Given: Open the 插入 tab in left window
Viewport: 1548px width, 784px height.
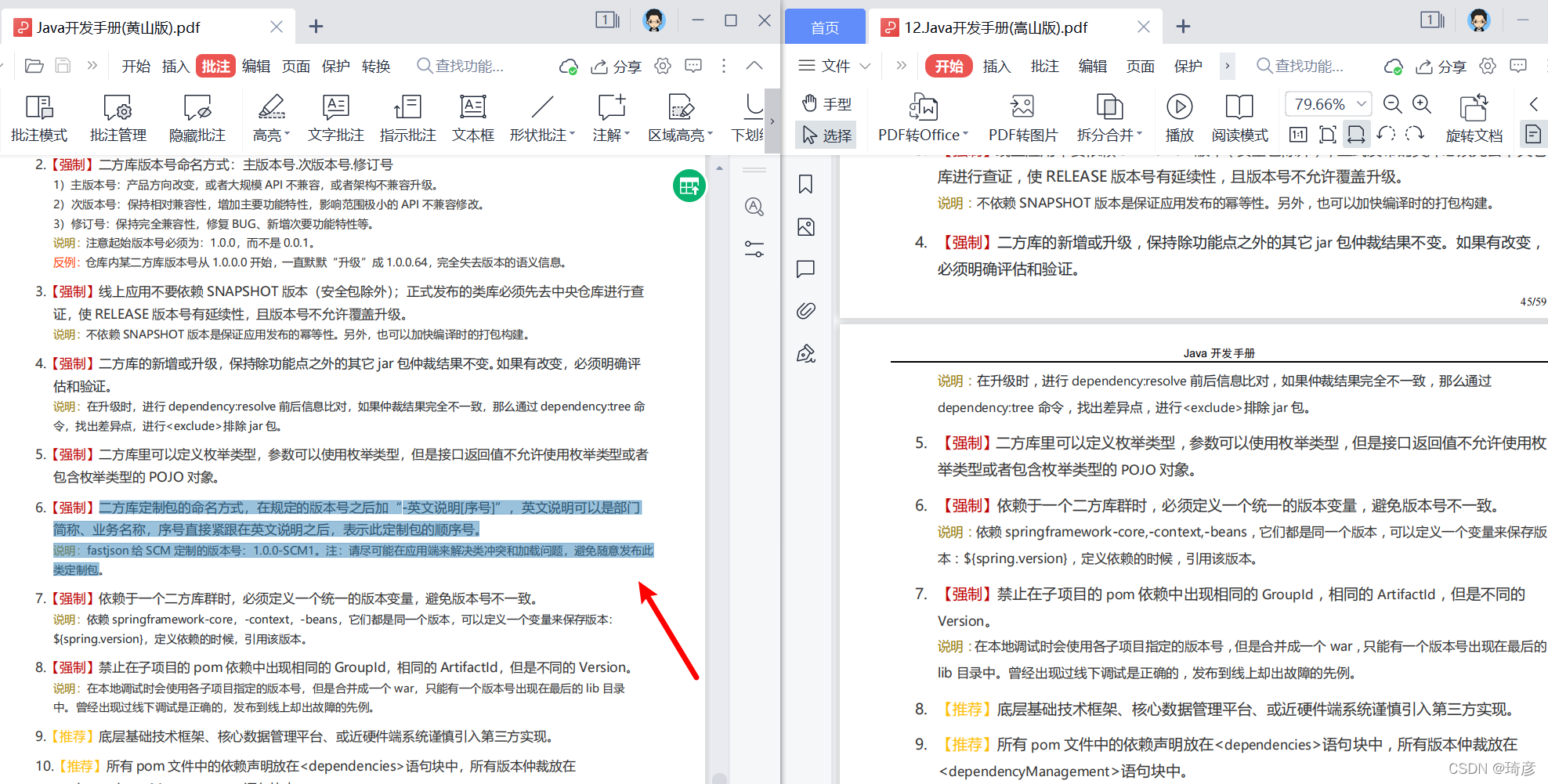Looking at the screenshot, I should click(x=175, y=67).
